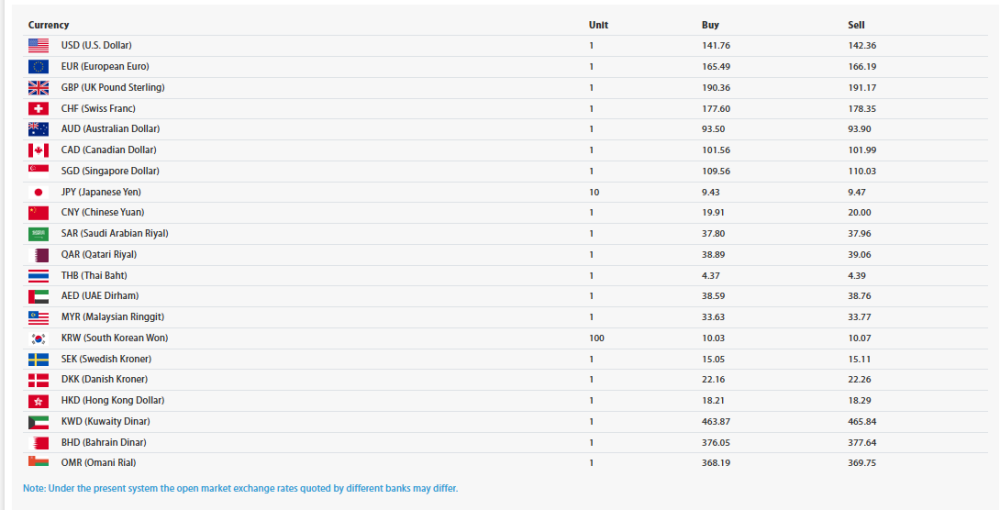Click the Sell column header
This screenshot has height=510, width=1000.
click(856, 25)
